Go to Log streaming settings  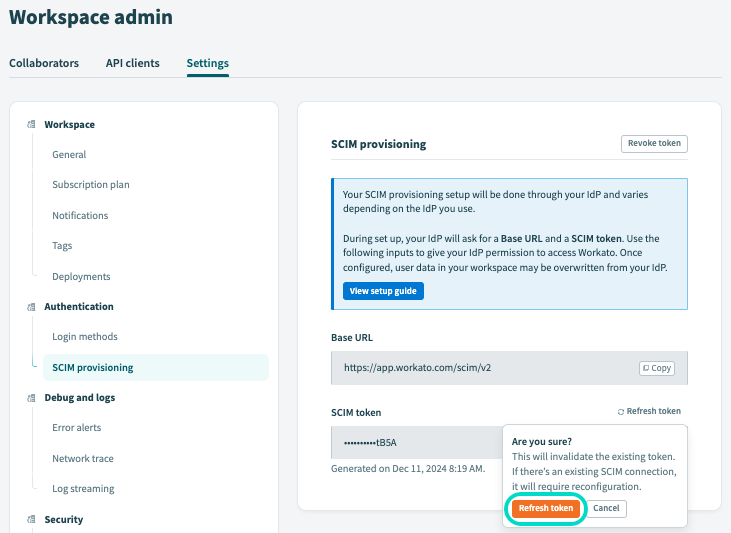[83, 489]
